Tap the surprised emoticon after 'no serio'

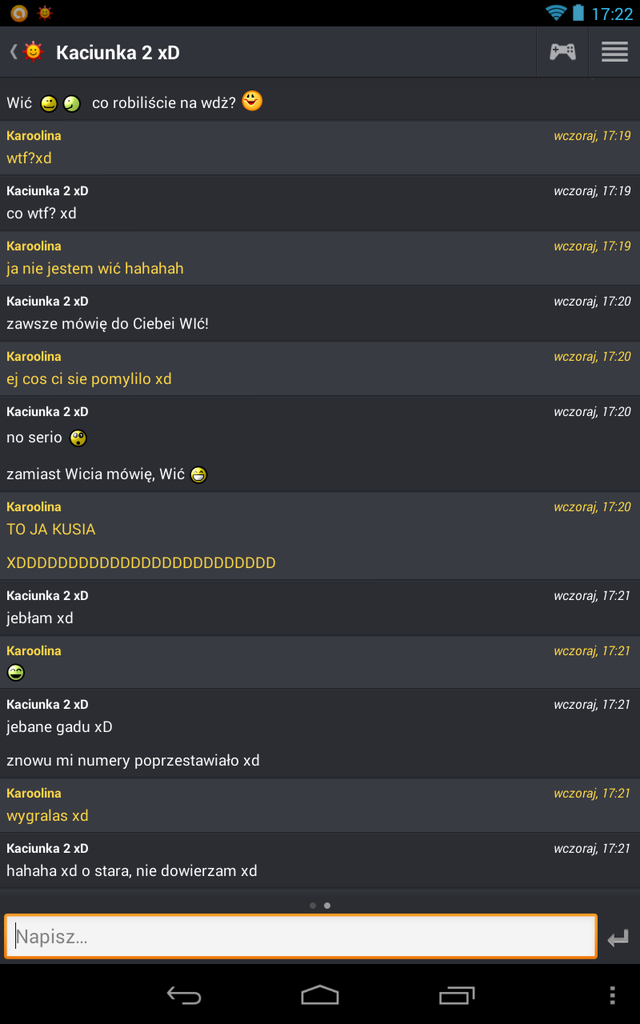click(x=78, y=438)
